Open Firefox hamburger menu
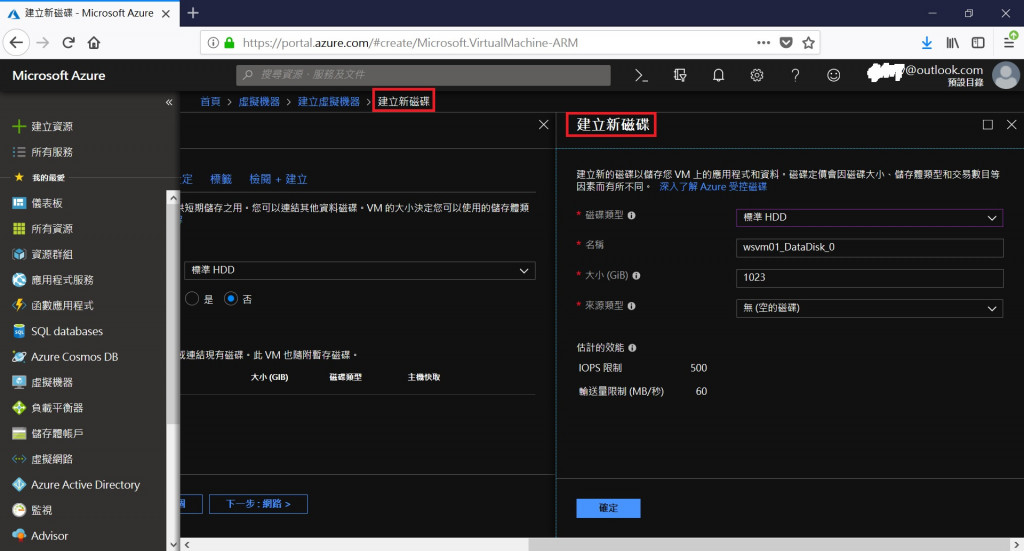The width and height of the screenshot is (1024, 551). (x=1010, y=42)
